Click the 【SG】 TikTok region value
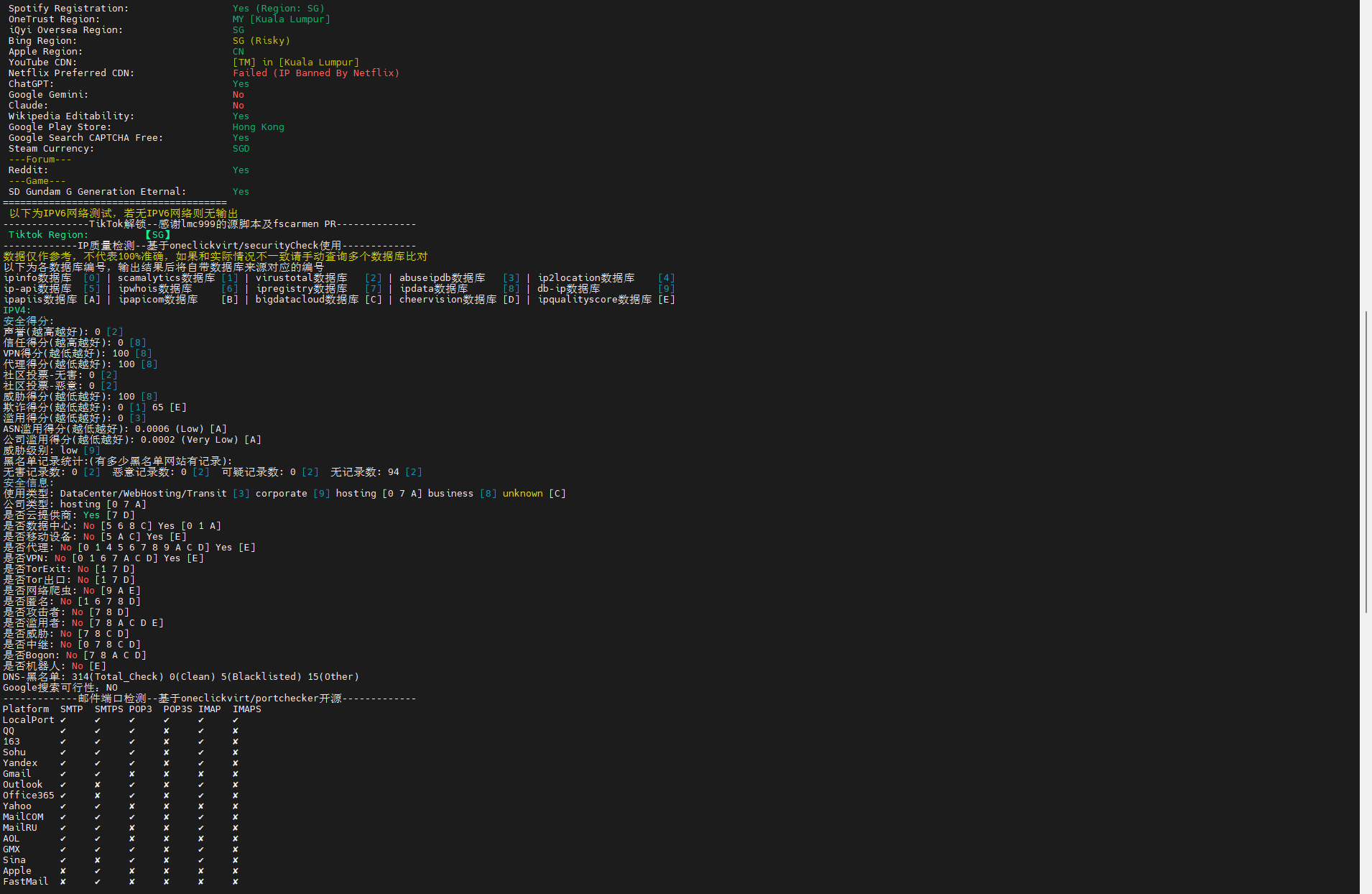This screenshot has width=1372, height=894. coord(158,235)
